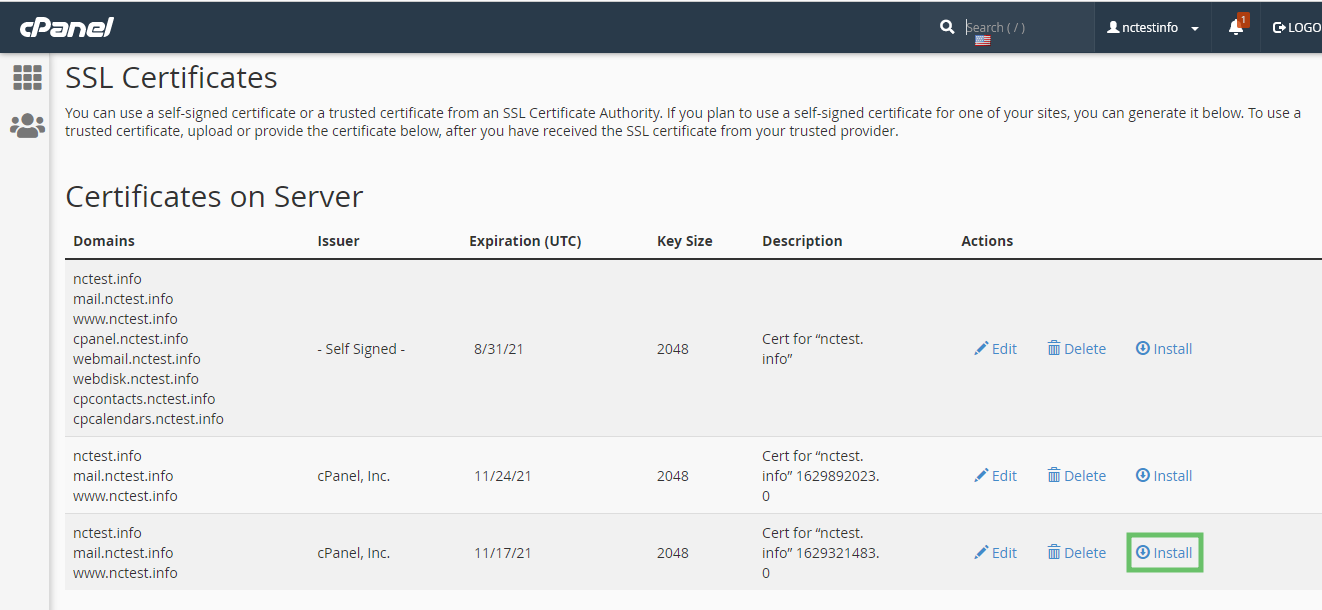Edit the cPanel-issued certificate expiring 11/24/21
This screenshot has width=1322, height=610.
coord(995,475)
